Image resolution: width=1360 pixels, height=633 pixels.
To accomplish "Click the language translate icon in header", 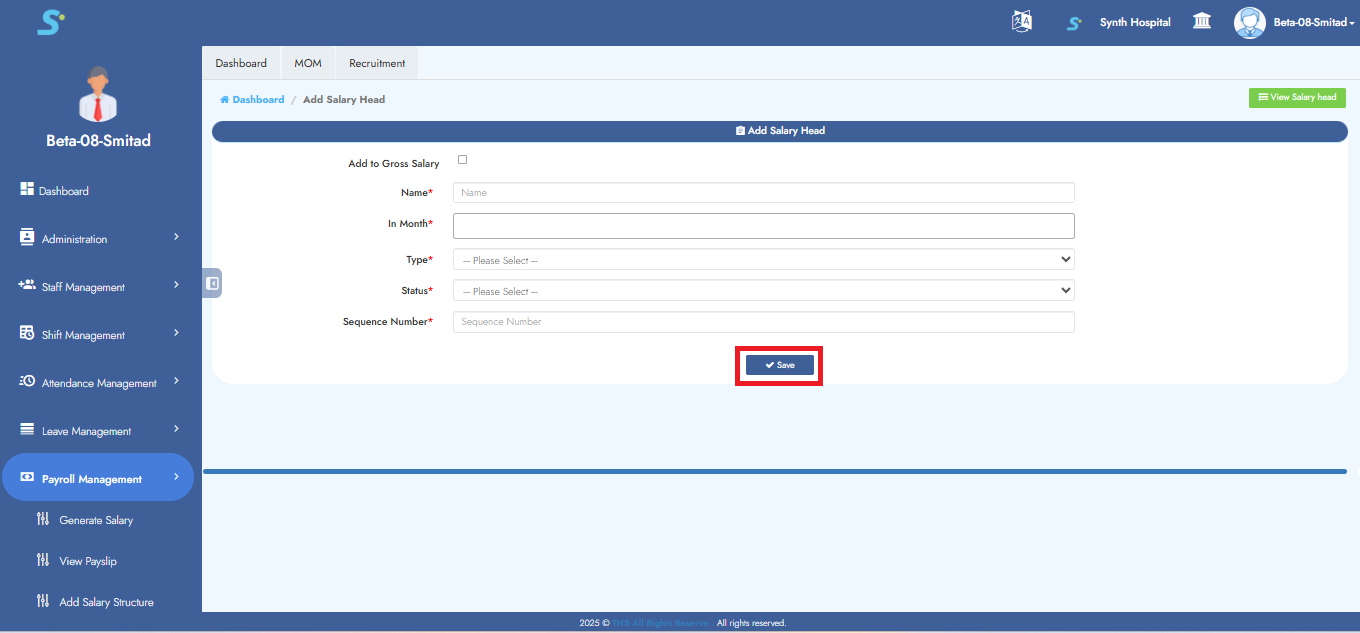I will [x=1021, y=22].
